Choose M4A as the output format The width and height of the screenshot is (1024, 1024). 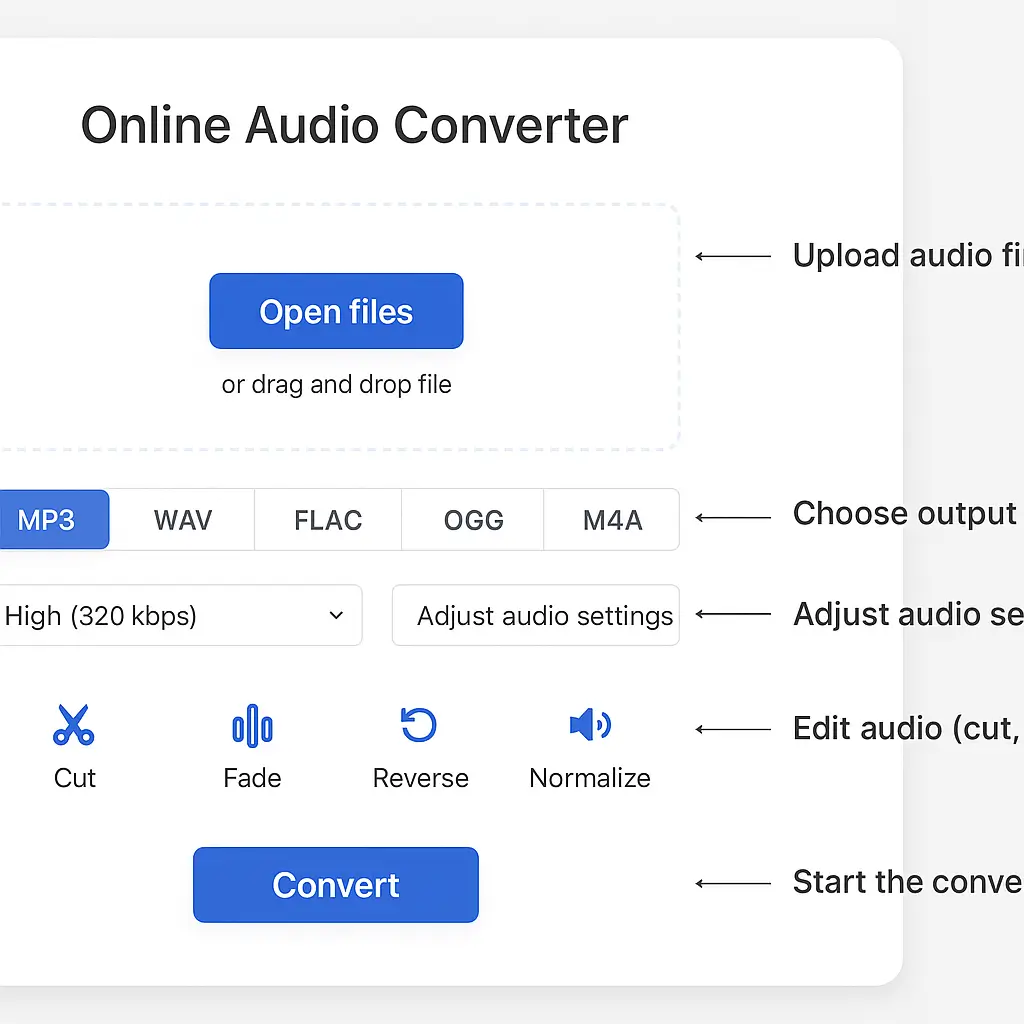[612, 520]
